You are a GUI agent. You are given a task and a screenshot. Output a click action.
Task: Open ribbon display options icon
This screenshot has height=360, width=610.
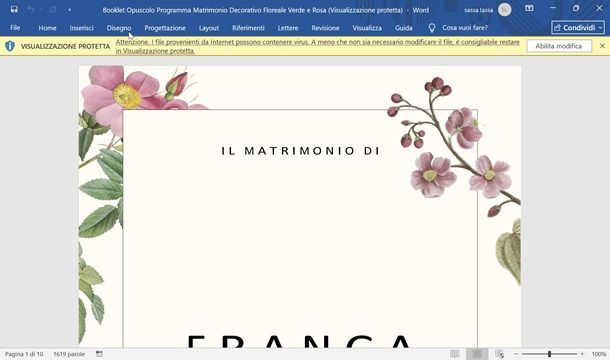point(529,8)
